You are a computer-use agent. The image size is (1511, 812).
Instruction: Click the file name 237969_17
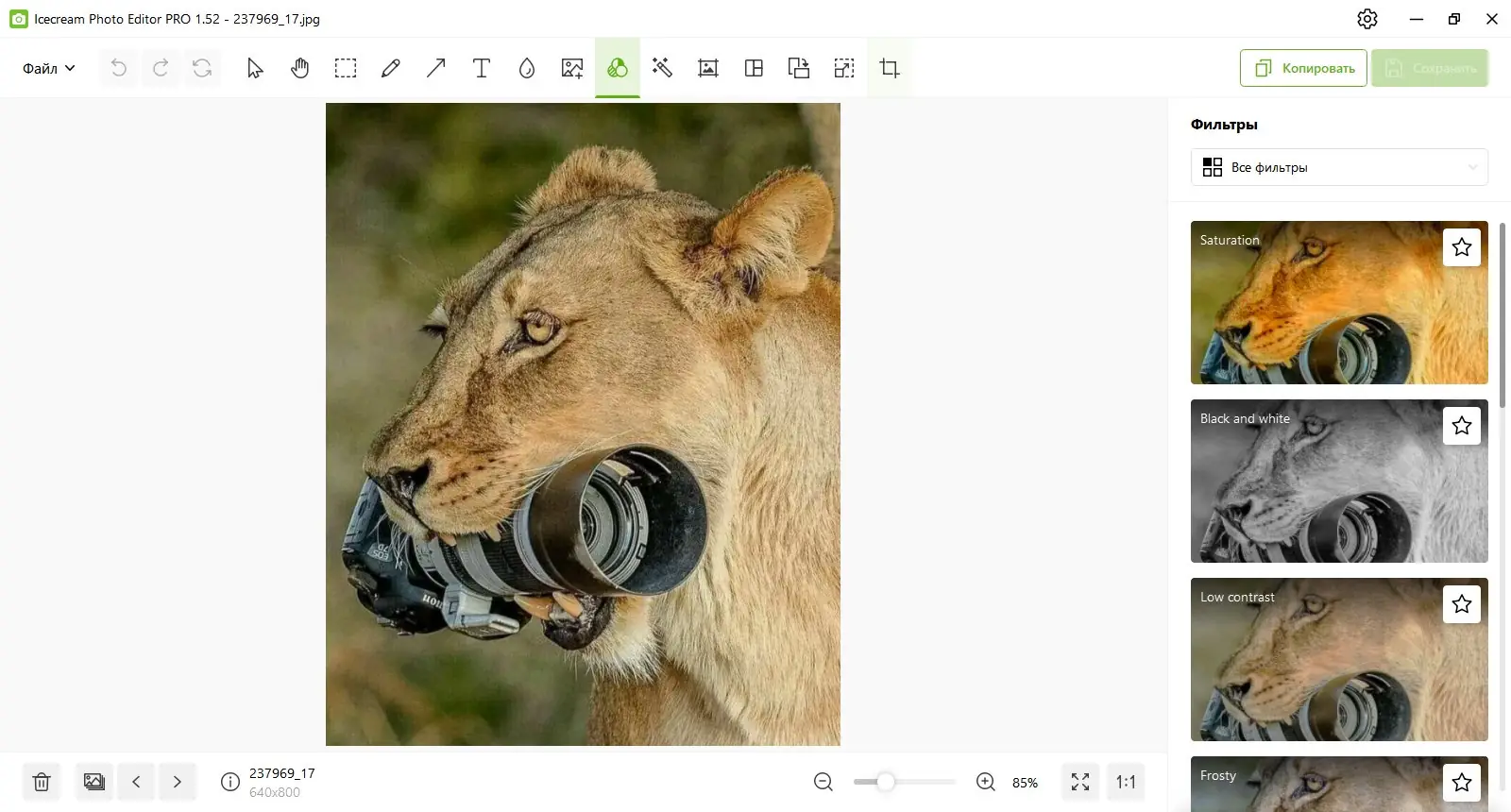pos(282,773)
